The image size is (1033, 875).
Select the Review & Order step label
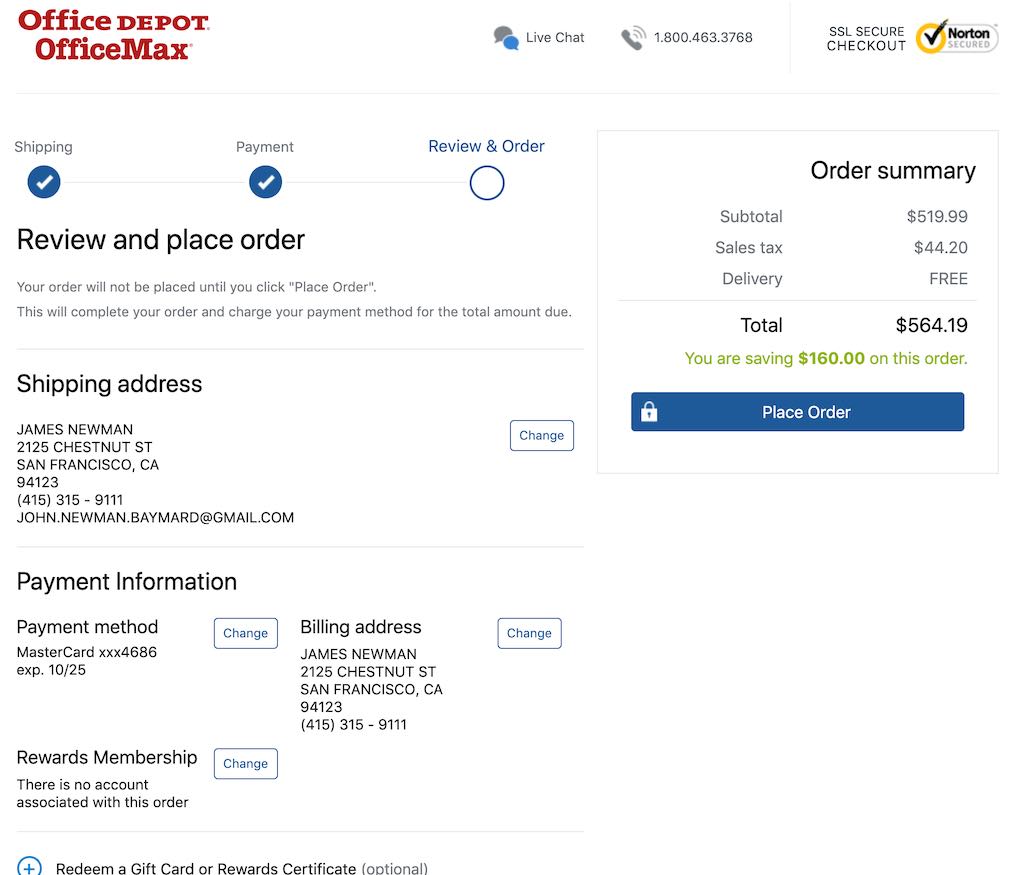486,146
